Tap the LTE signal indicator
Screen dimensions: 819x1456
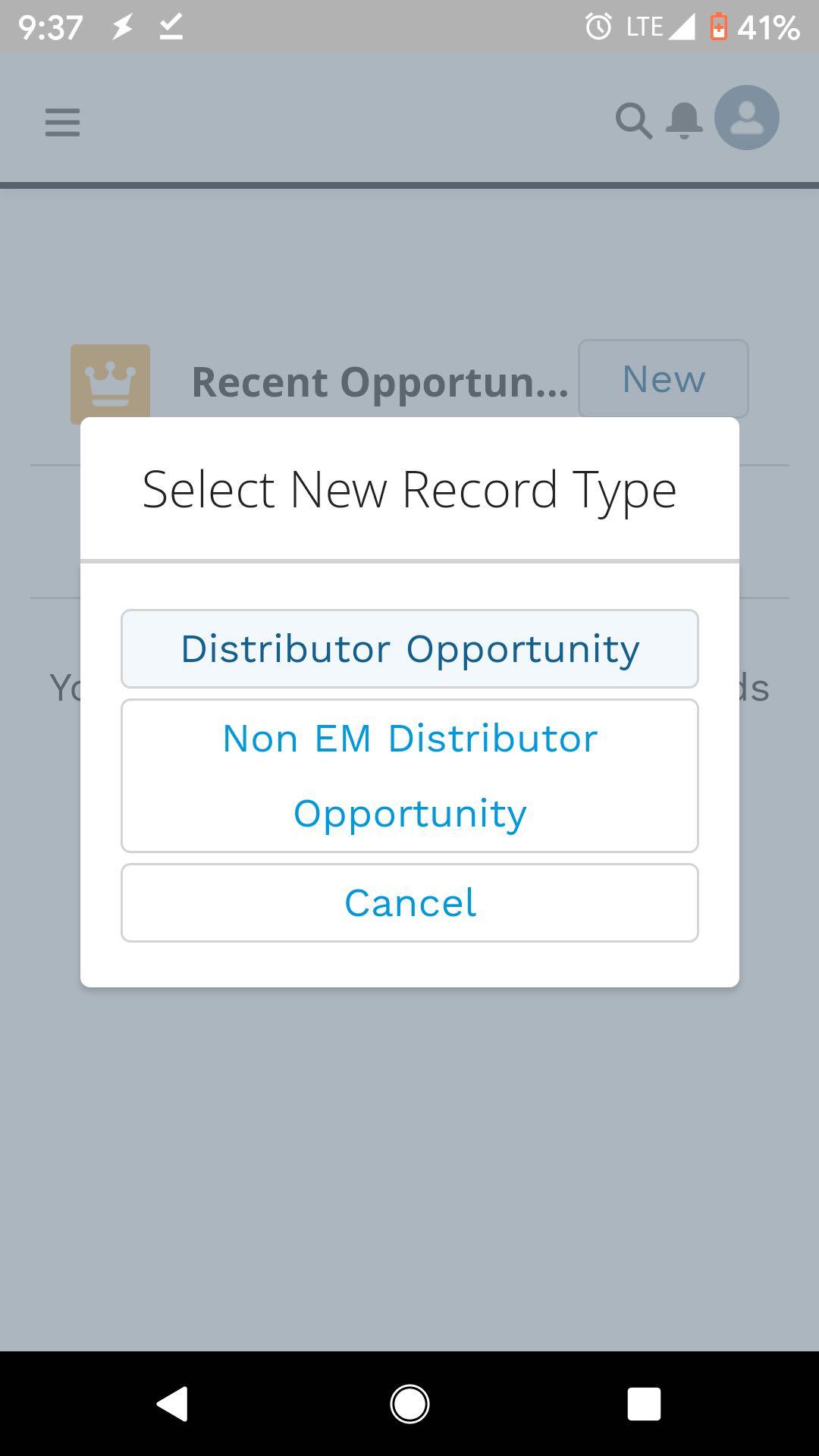661,27
